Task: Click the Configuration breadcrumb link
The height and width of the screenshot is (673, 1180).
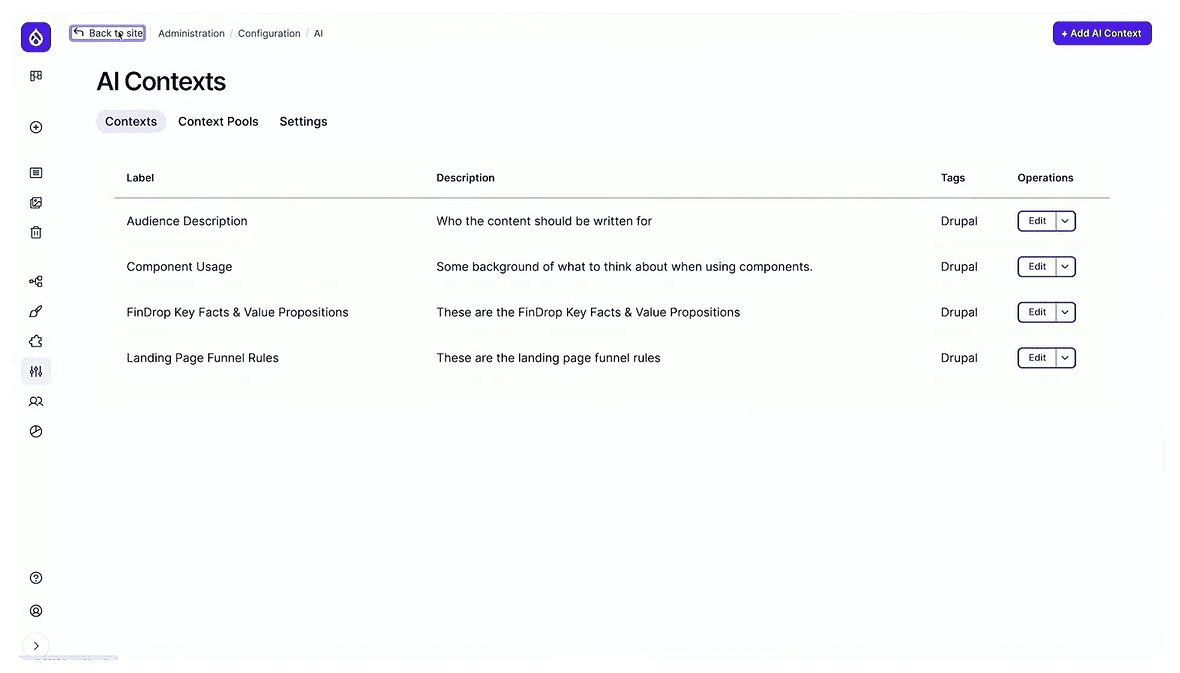Action: 269,33
